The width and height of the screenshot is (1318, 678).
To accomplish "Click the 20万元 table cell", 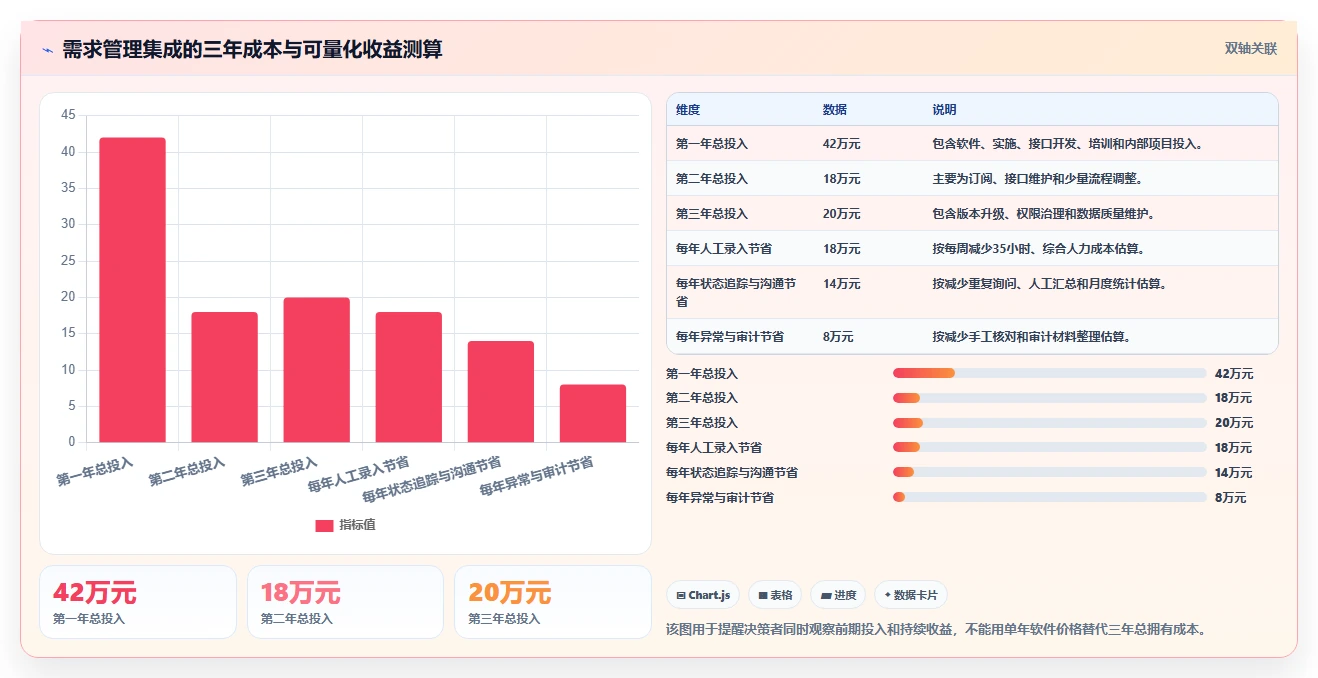I will click(841, 214).
